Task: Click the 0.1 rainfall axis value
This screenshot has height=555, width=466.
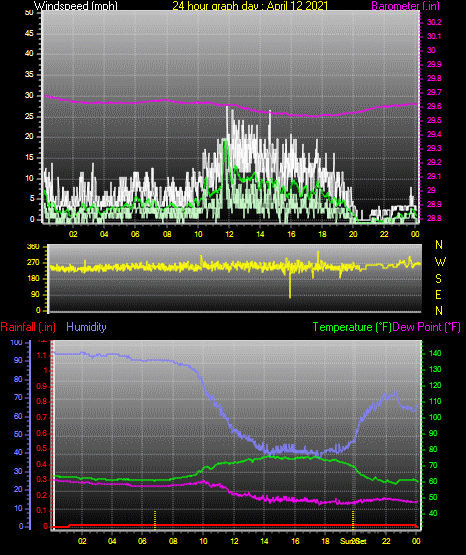Action: point(42,510)
